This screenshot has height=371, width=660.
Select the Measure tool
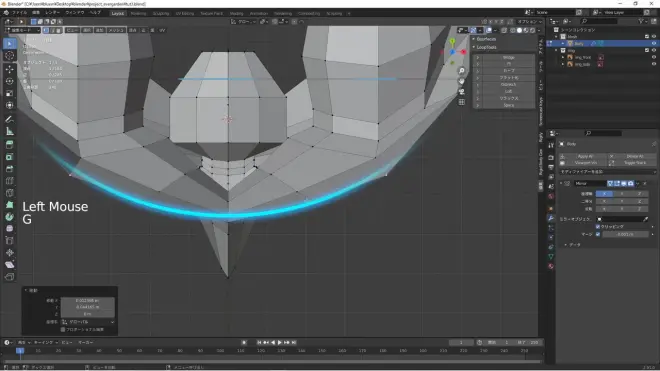tap(10, 131)
